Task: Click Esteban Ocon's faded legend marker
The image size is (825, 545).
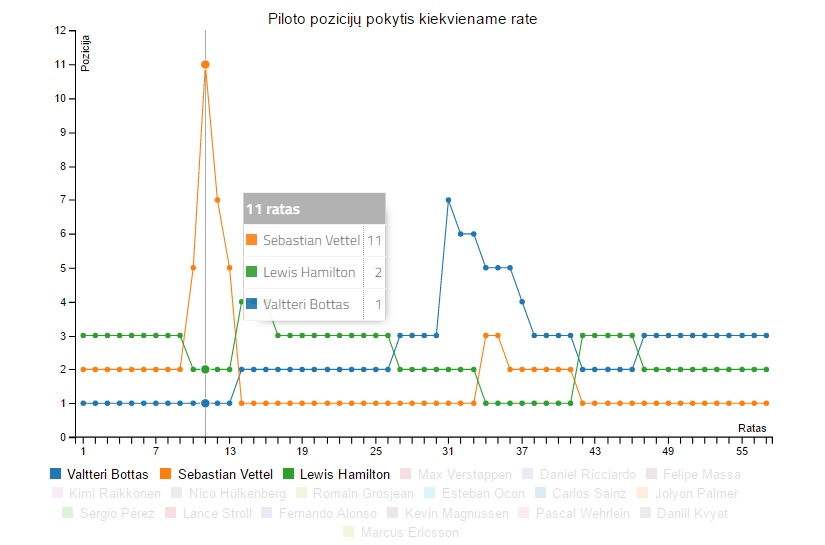Action: [430, 493]
